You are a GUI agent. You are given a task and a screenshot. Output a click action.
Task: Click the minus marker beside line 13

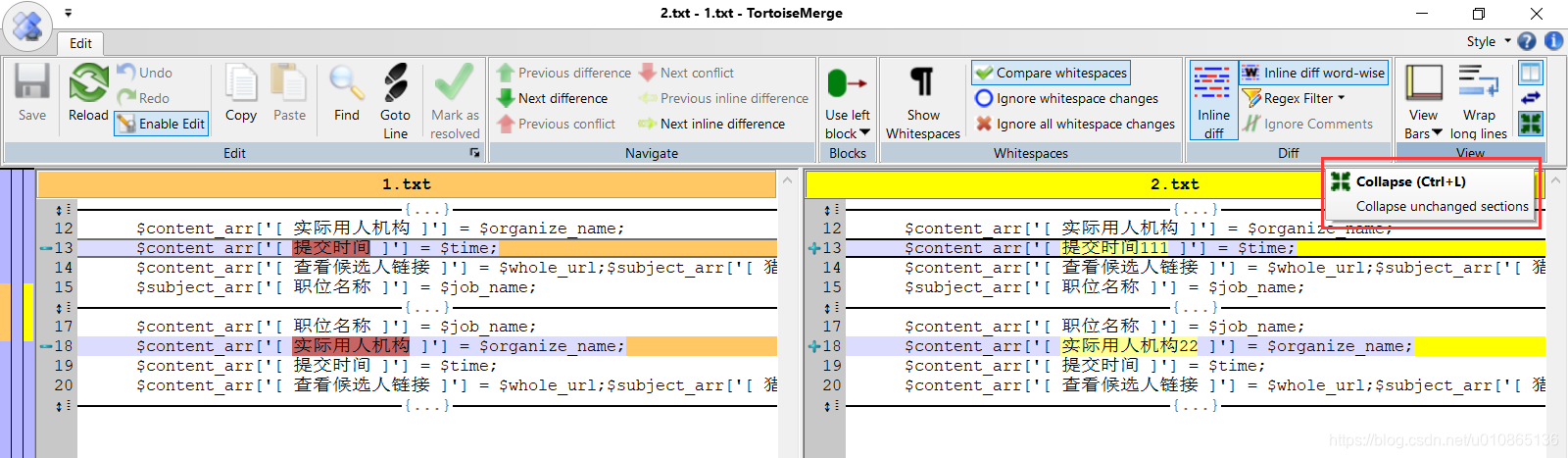click(x=45, y=248)
